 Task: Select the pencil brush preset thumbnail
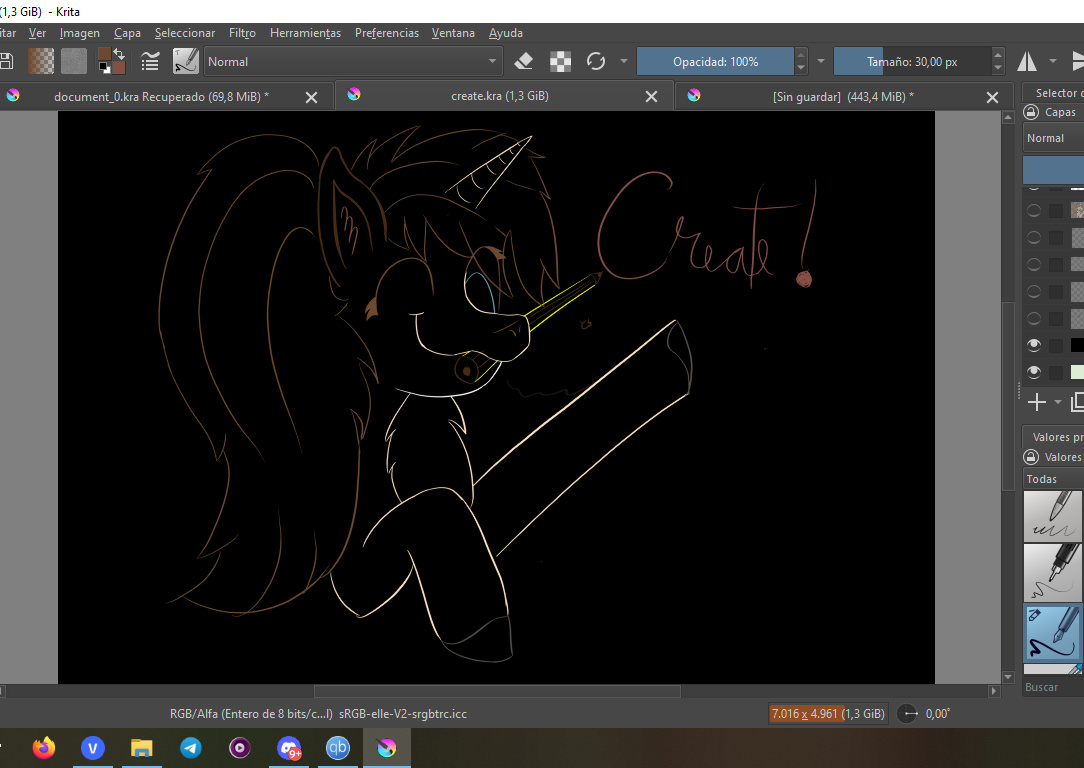(x=1052, y=516)
